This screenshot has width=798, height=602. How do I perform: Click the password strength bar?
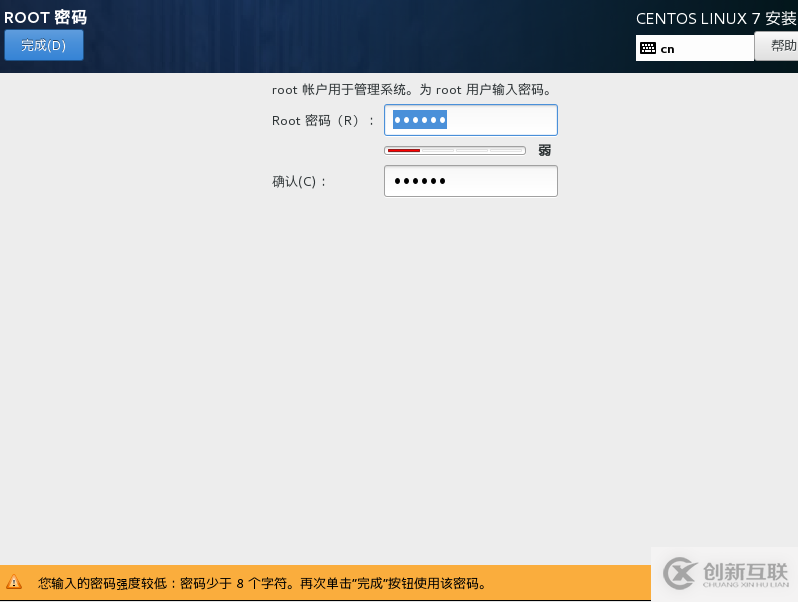pos(455,151)
